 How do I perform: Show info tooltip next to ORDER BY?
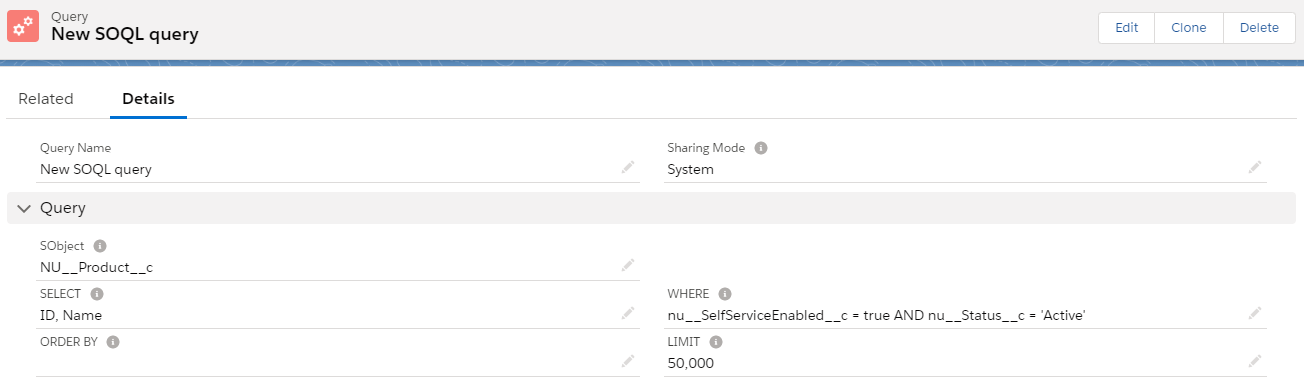[x=113, y=342]
